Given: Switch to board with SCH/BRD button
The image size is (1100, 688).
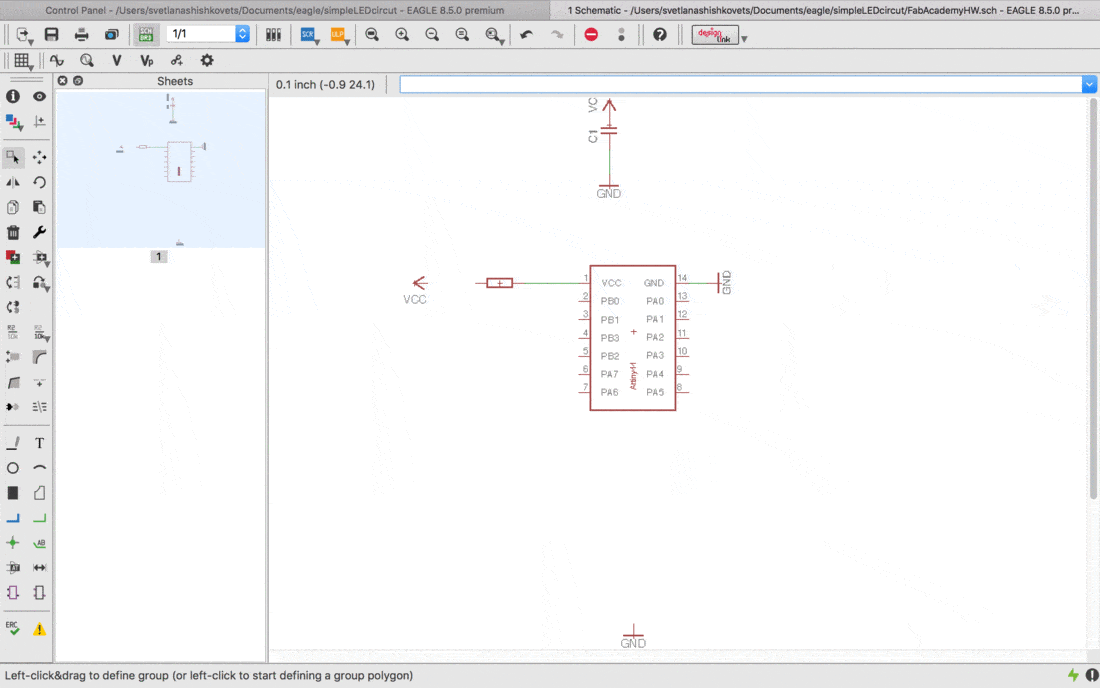Looking at the screenshot, I should (146, 34).
